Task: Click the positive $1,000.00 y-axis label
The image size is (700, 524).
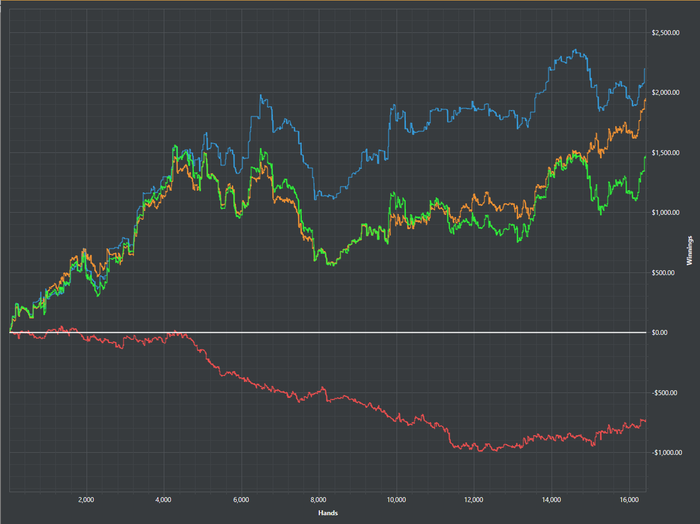Action: click(666, 212)
